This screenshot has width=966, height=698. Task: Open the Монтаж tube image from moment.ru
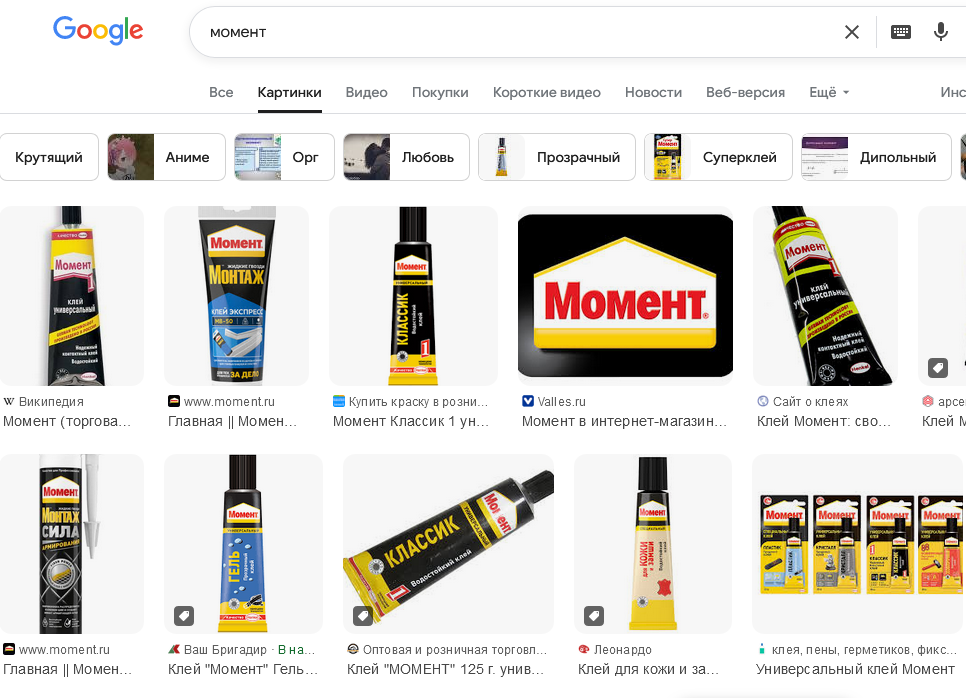[x=236, y=296]
